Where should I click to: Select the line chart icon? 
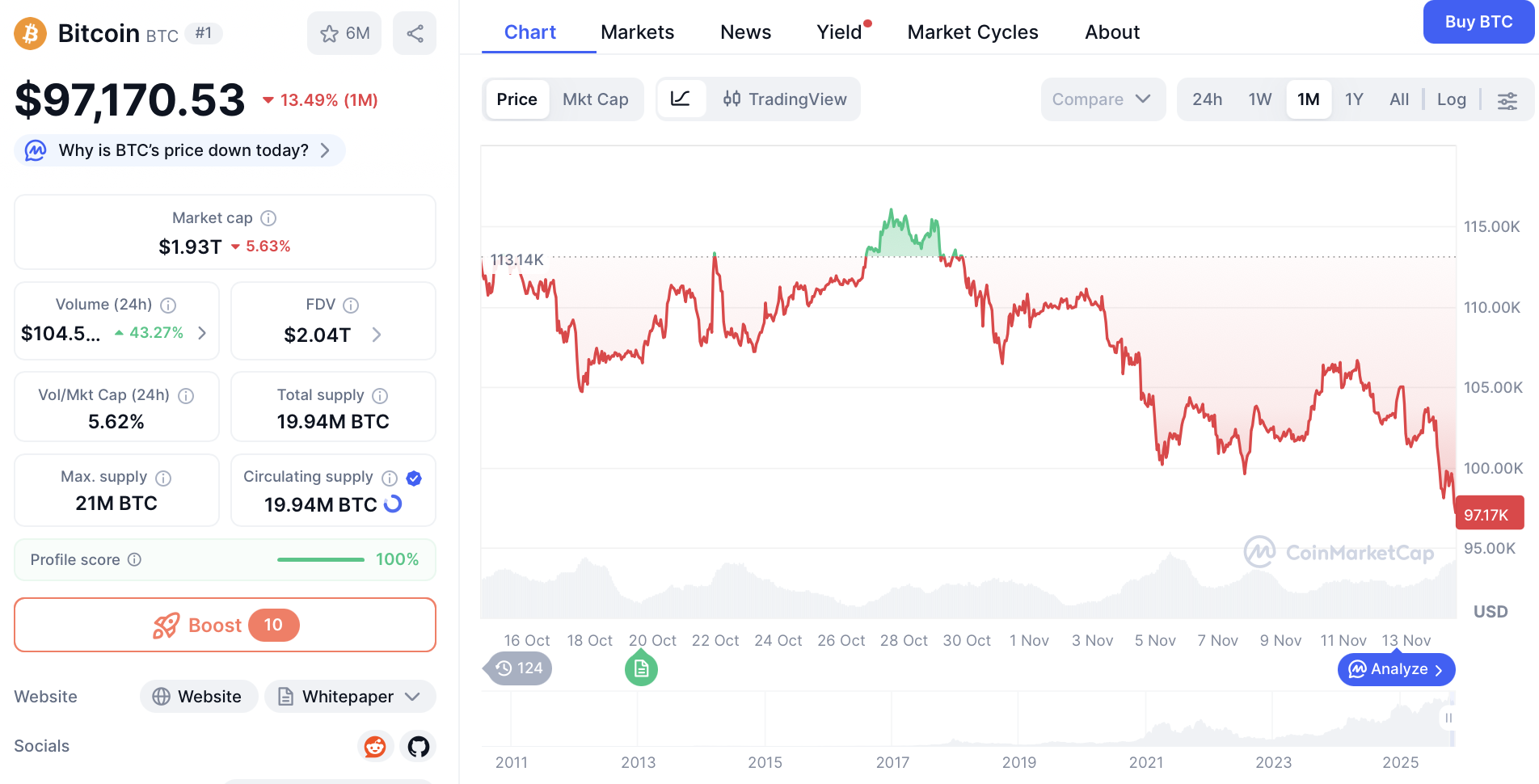tap(681, 99)
